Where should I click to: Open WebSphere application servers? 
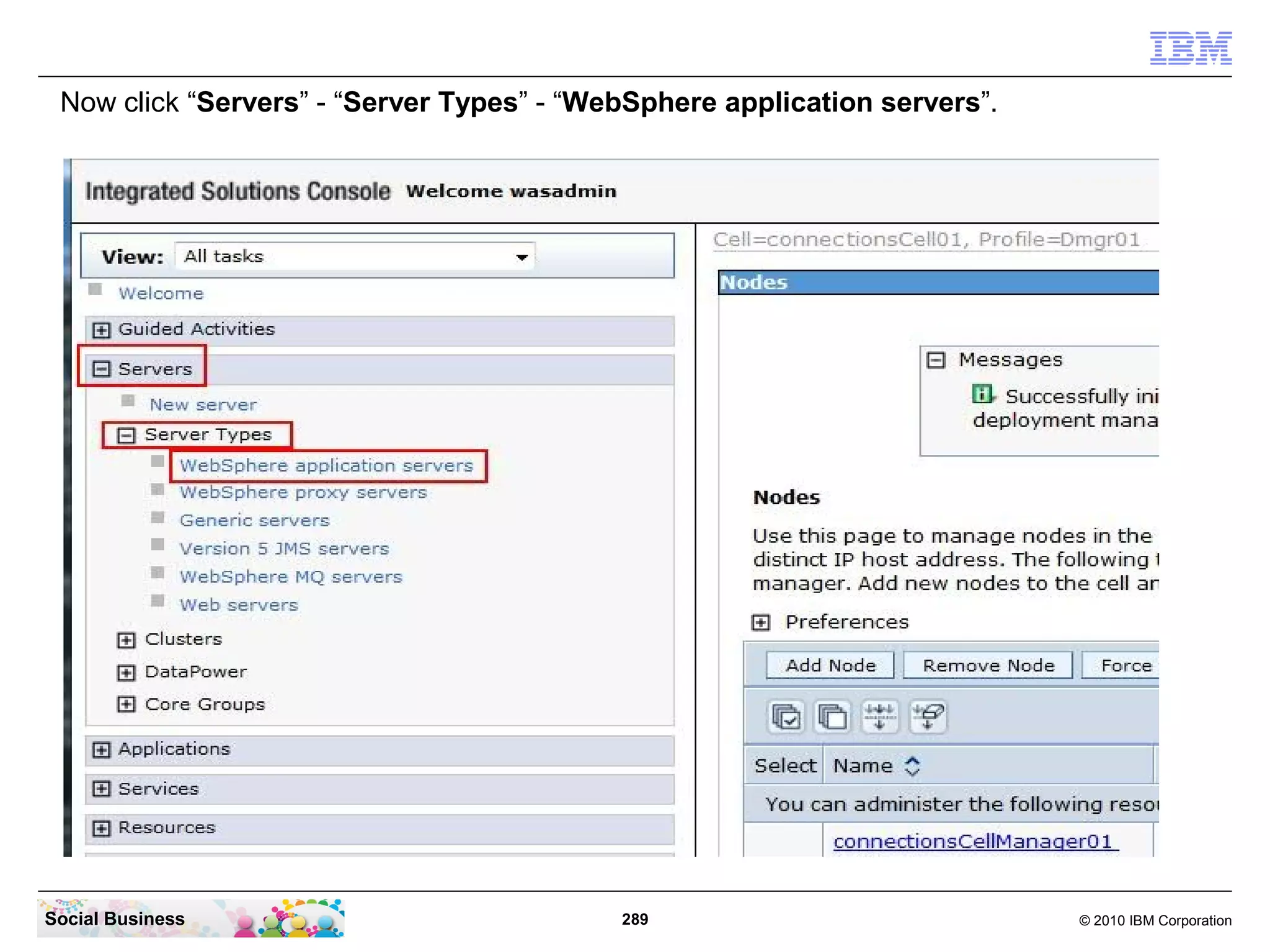coord(327,465)
